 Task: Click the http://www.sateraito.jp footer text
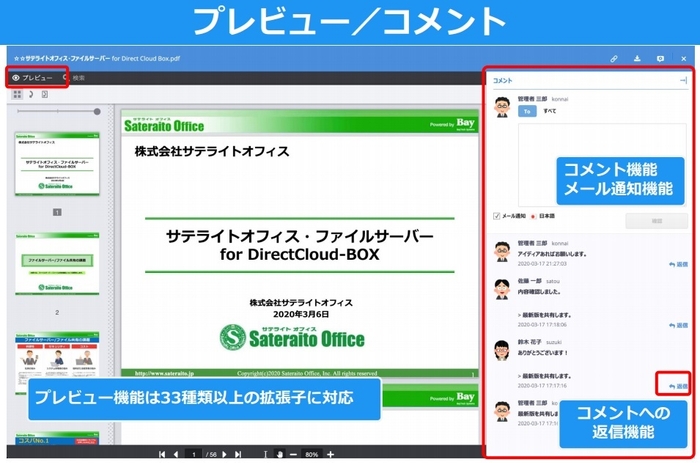point(164,373)
